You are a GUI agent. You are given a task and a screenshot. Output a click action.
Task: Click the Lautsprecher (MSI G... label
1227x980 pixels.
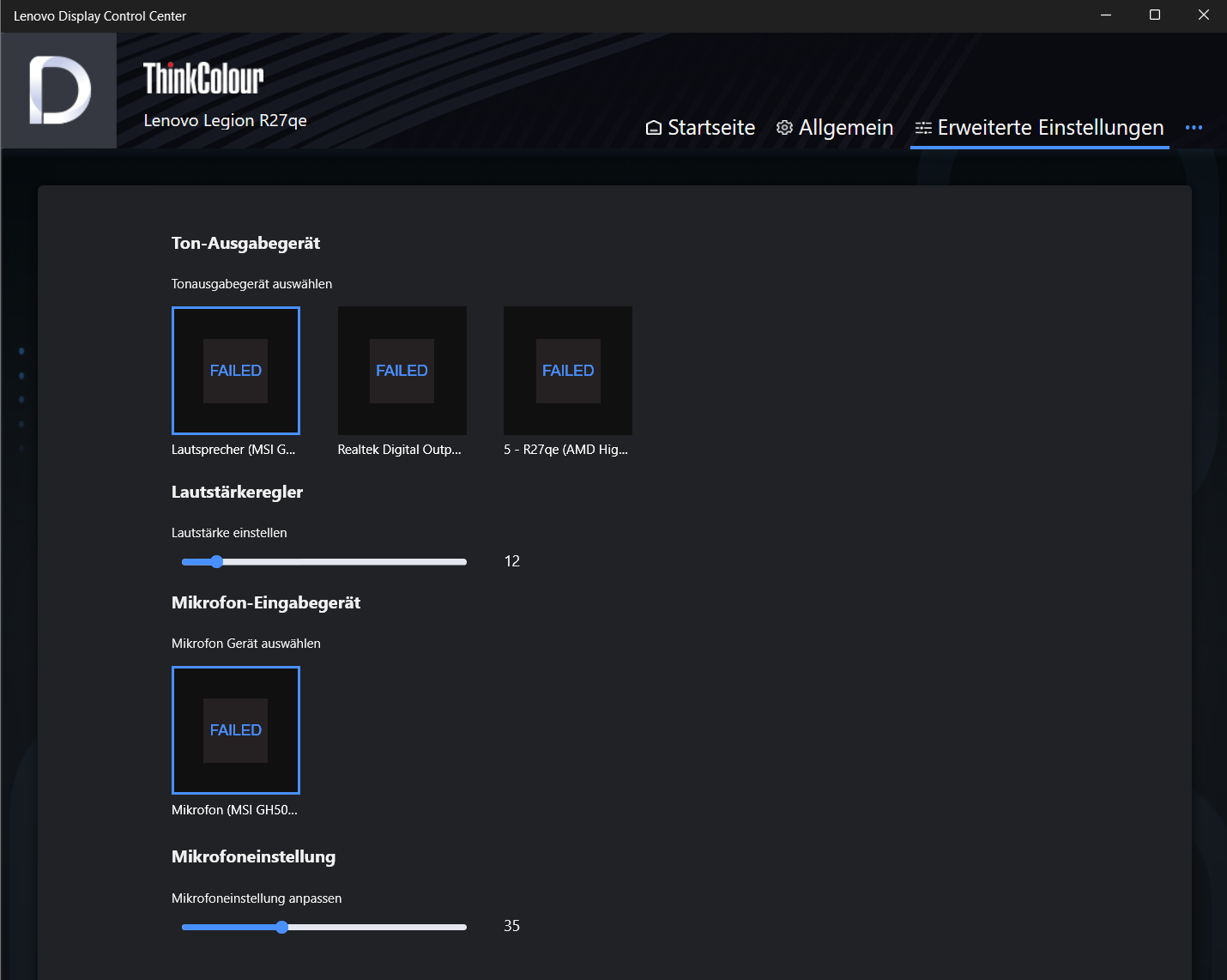[233, 450]
